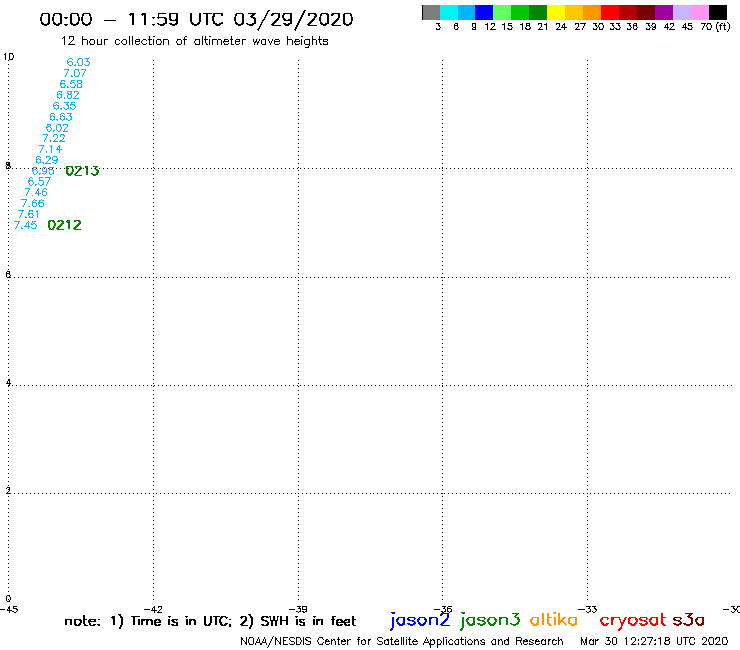Click the '24' label under the color scale
The width and height of the screenshot is (740, 650).
pyautogui.click(x=561, y=27)
